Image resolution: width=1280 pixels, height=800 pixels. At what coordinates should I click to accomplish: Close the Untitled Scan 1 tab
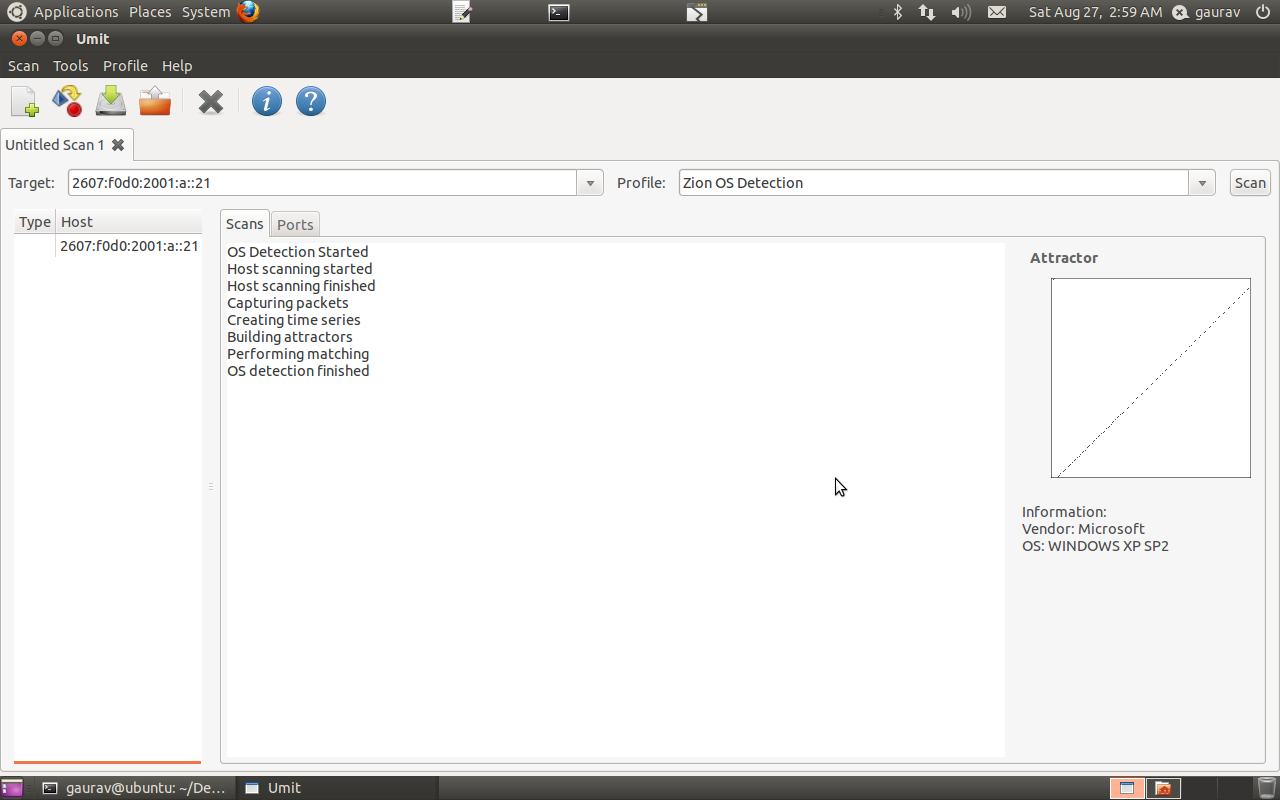click(x=118, y=145)
